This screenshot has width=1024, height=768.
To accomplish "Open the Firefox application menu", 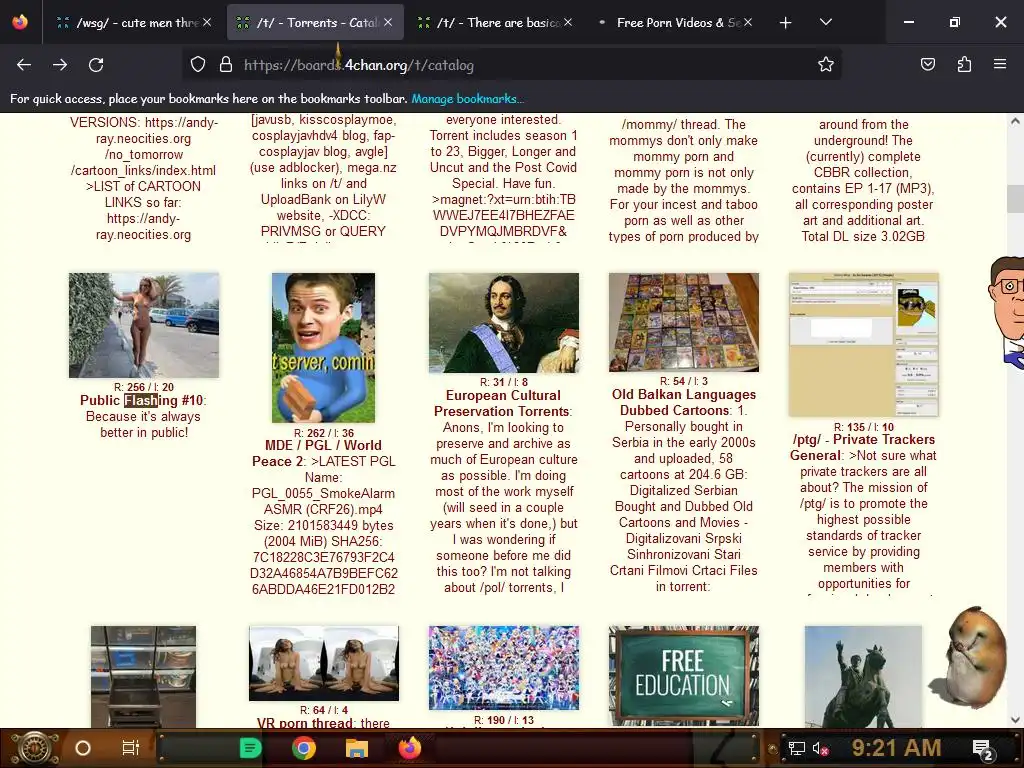I will 1000,64.
